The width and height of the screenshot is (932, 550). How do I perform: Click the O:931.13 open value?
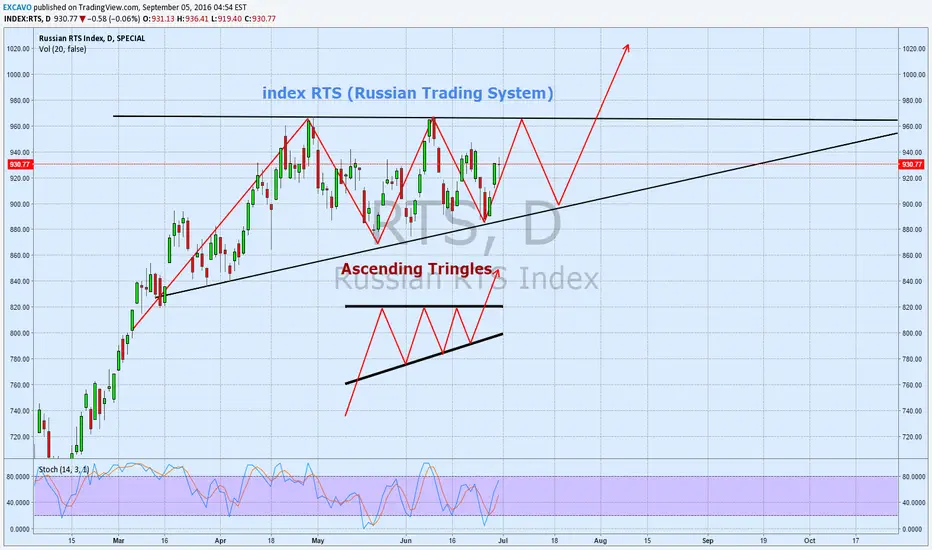point(158,19)
